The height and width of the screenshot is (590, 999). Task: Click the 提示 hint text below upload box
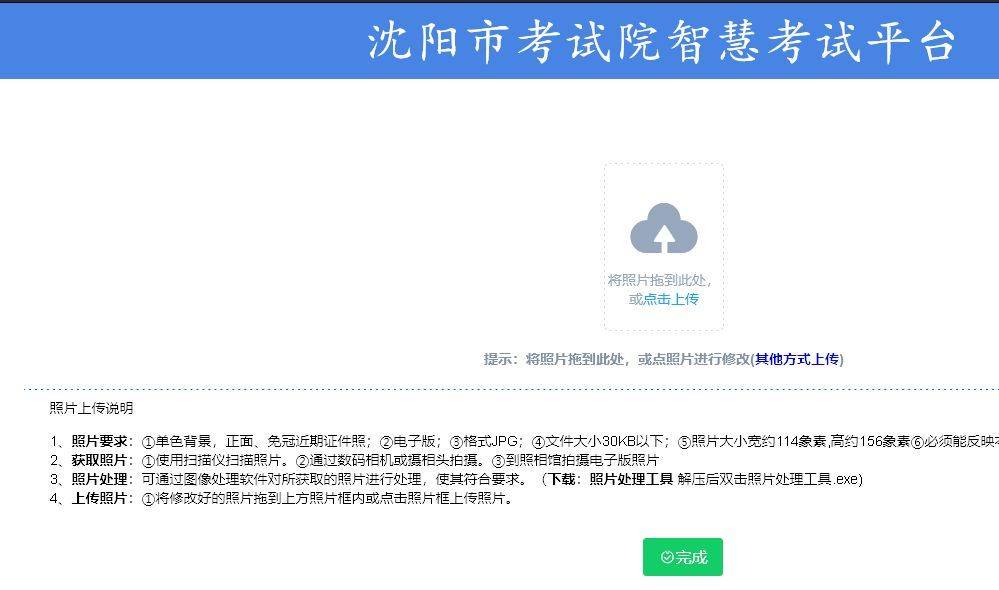click(663, 359)
